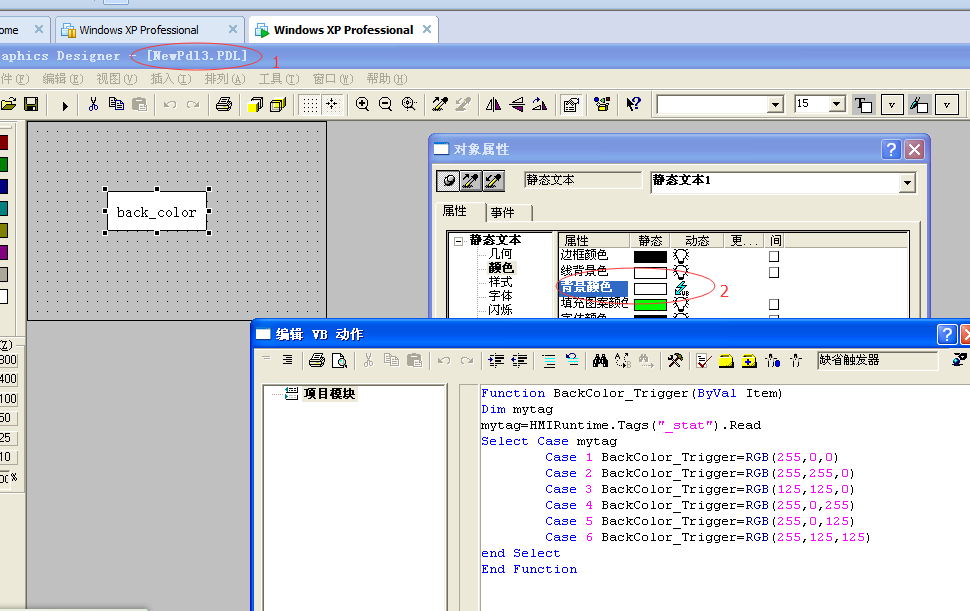Image resolution: width=970 pixels, height=611 pixels.
Task: Open print preview in VB editor toolbar
Action: pos(340,360)
